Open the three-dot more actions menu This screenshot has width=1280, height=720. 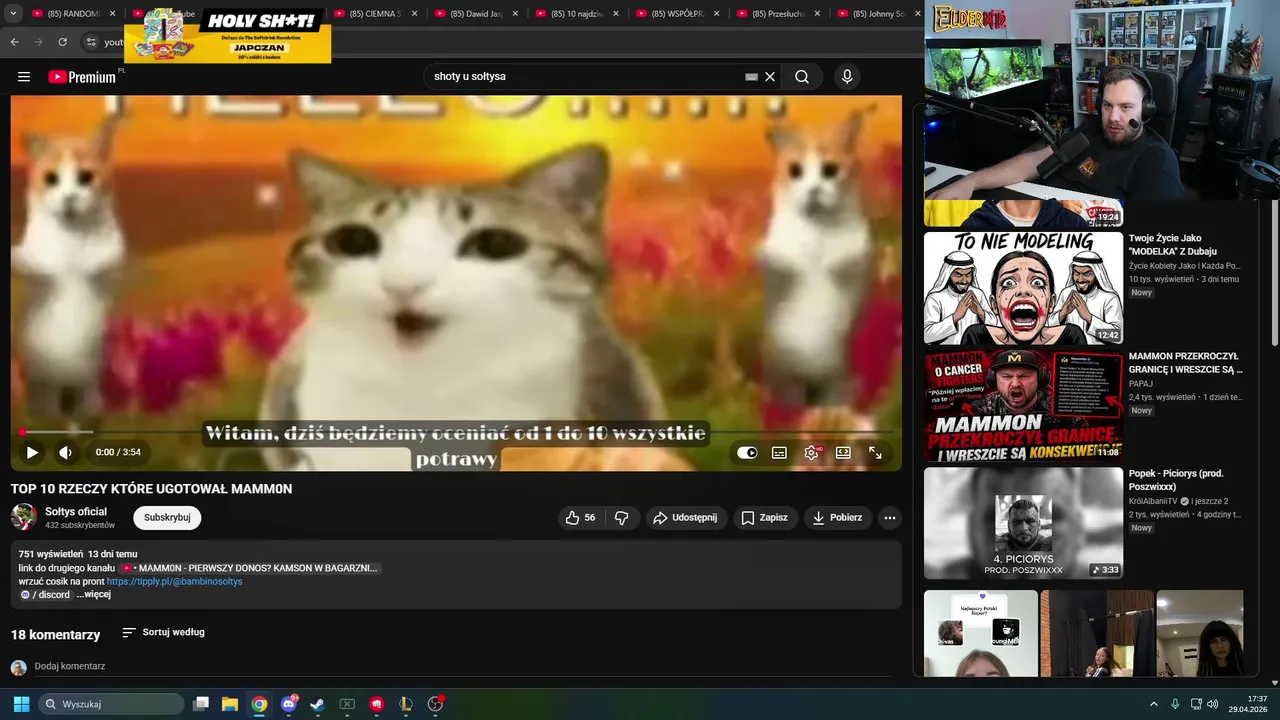tap(889, 517)
